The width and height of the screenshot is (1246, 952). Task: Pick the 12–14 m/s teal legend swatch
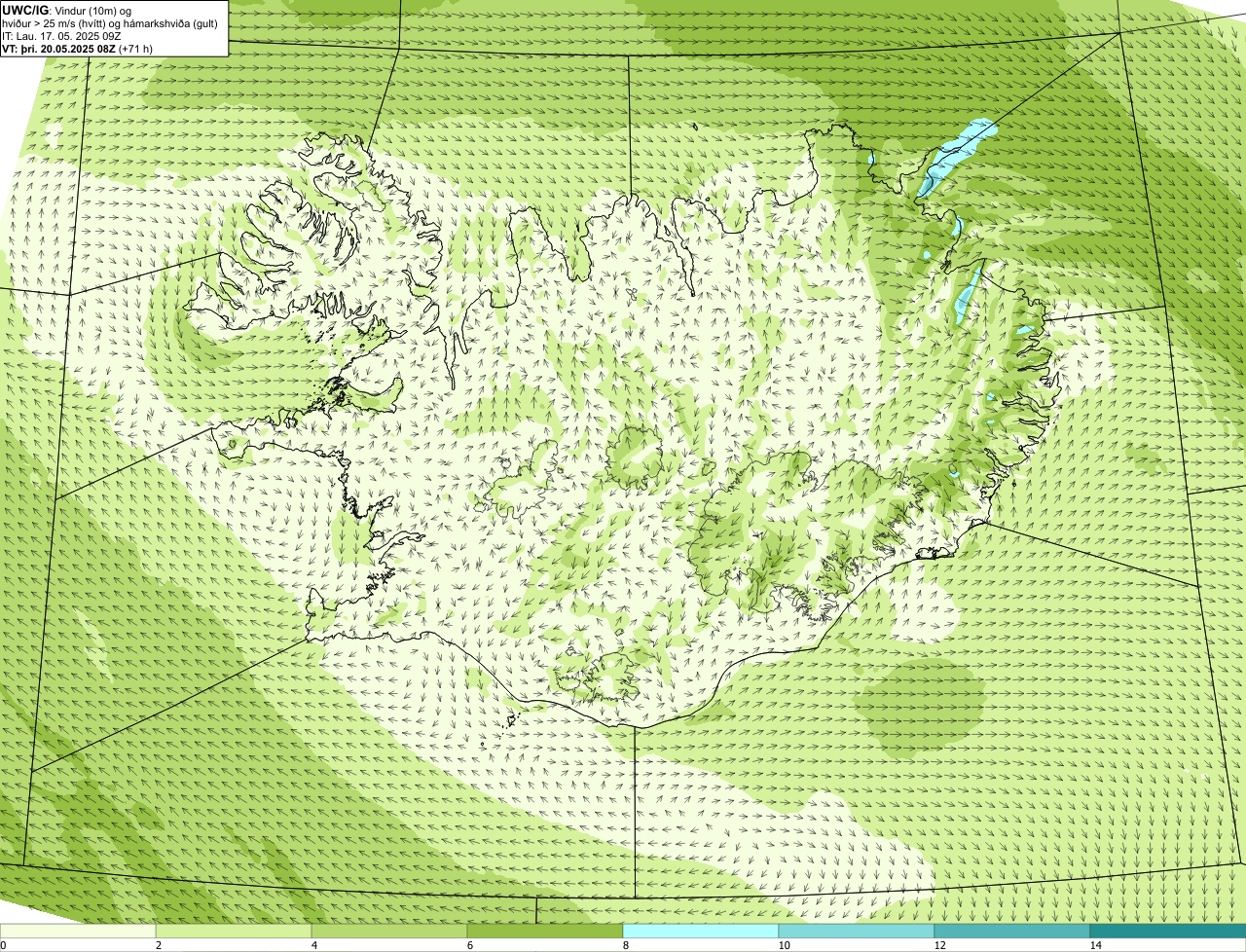(1012, 931)
